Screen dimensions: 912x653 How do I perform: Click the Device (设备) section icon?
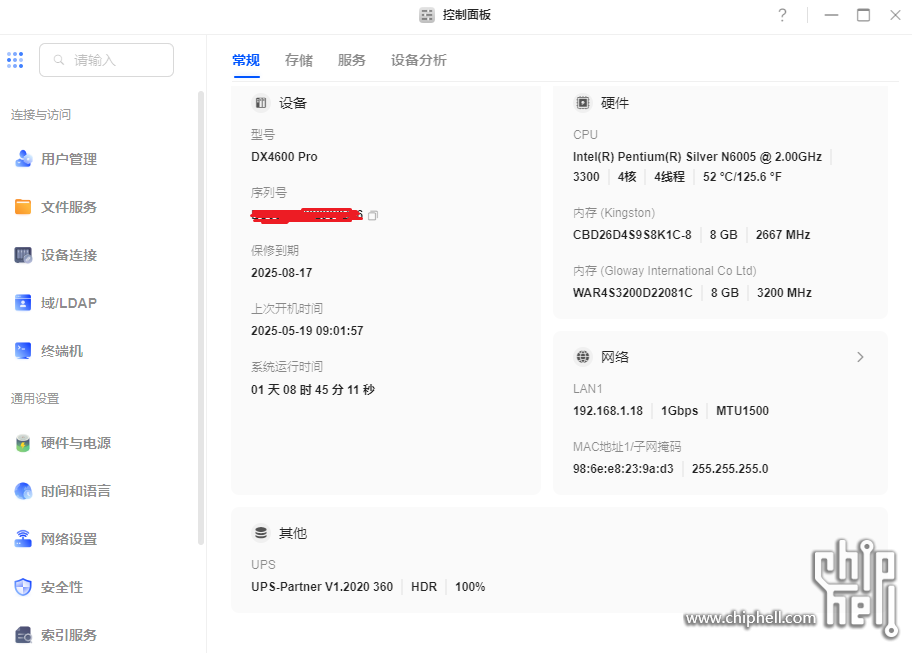tap(261, 103)
